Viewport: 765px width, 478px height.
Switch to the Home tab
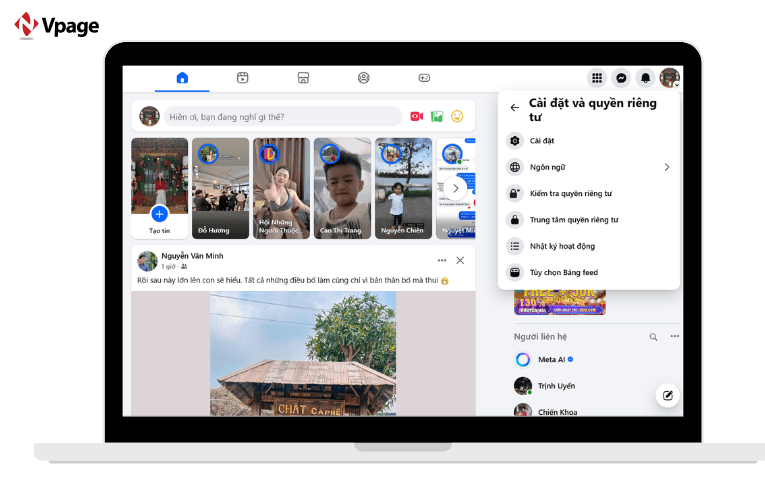pyautogui.click(x=182, y=78)
